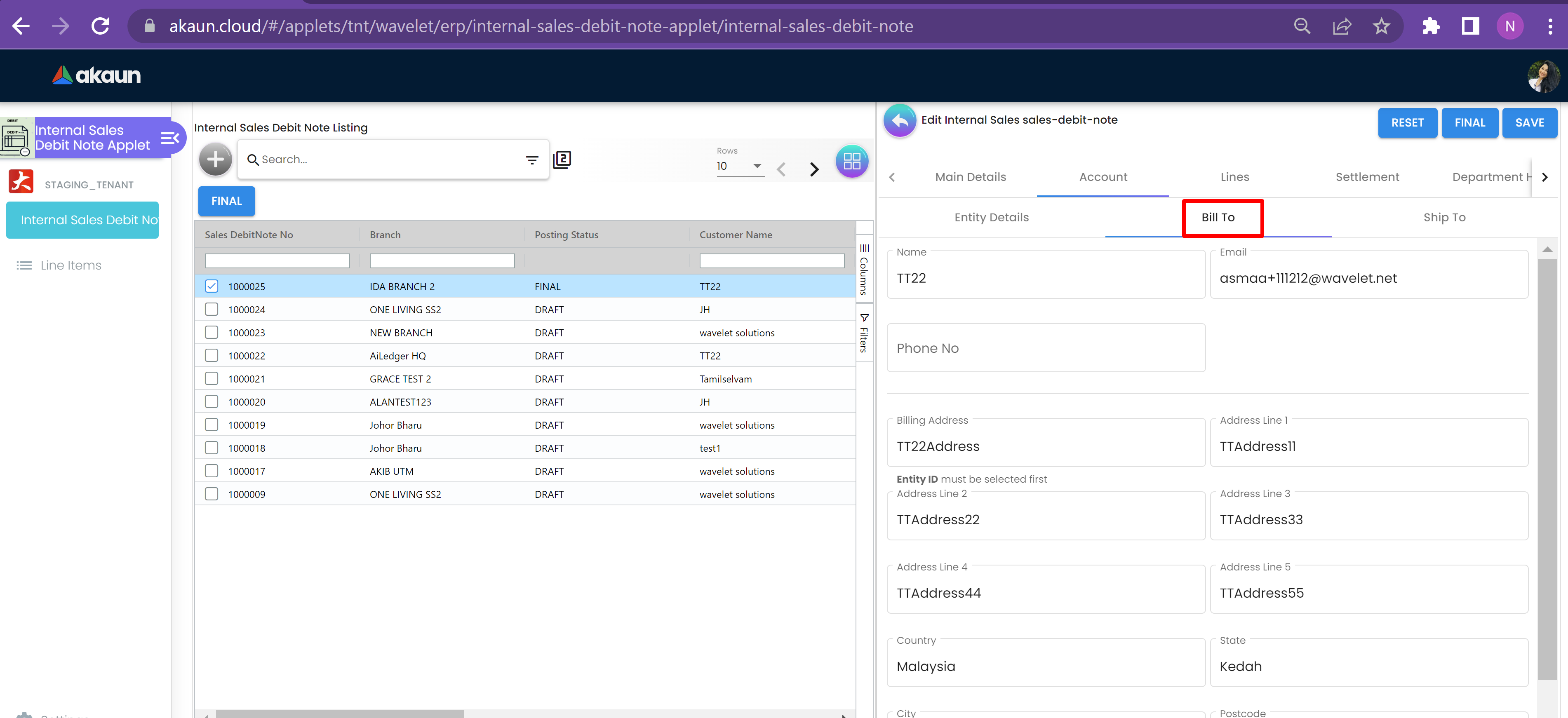Click the grid apps launcher icon

point(851,161)
